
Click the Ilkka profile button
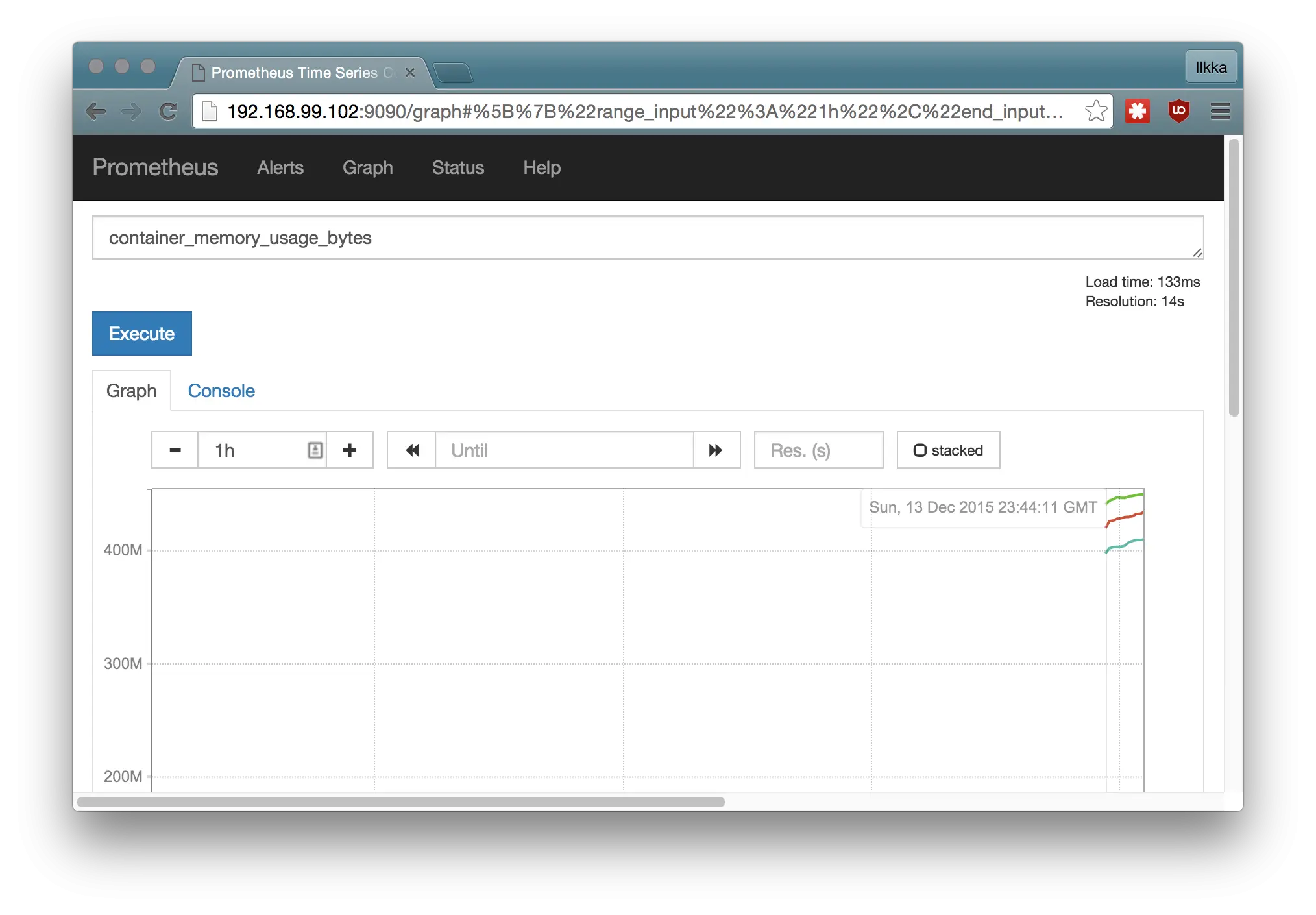[1211, 67]
